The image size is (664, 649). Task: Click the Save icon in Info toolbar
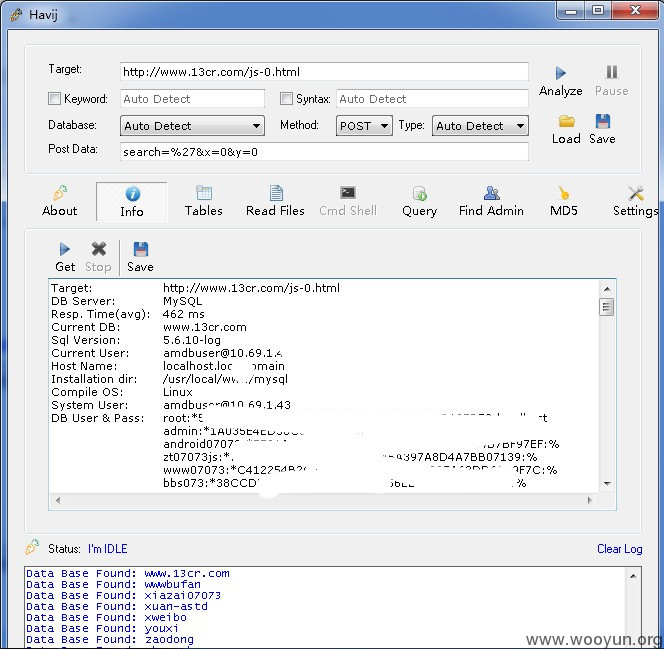click(x=141, y=249)
